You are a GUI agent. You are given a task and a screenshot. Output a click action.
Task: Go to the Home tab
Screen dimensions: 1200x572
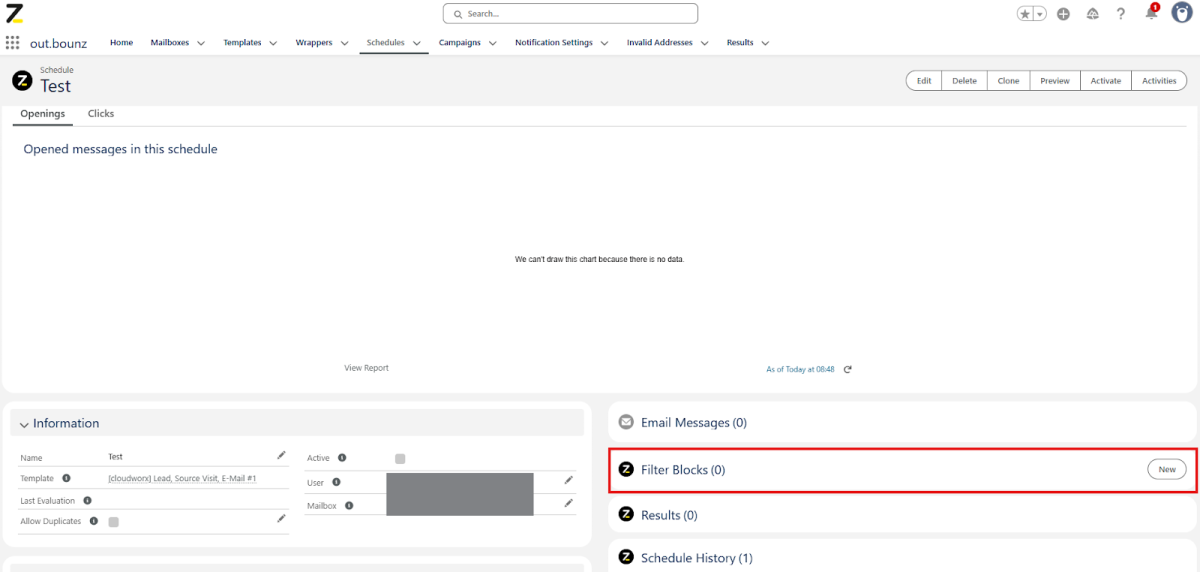[x=121, y=43]
